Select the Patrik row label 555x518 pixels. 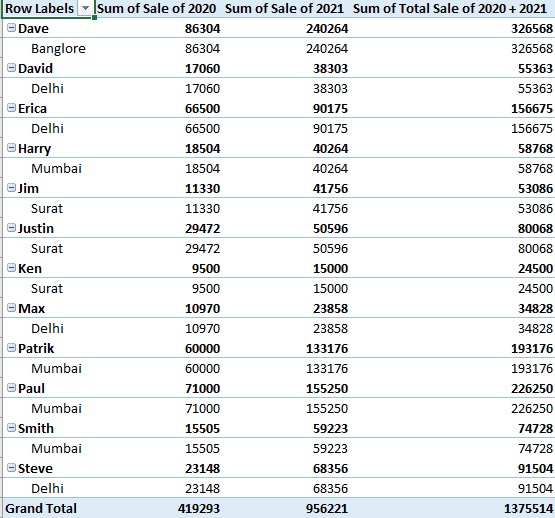[36, 348]
